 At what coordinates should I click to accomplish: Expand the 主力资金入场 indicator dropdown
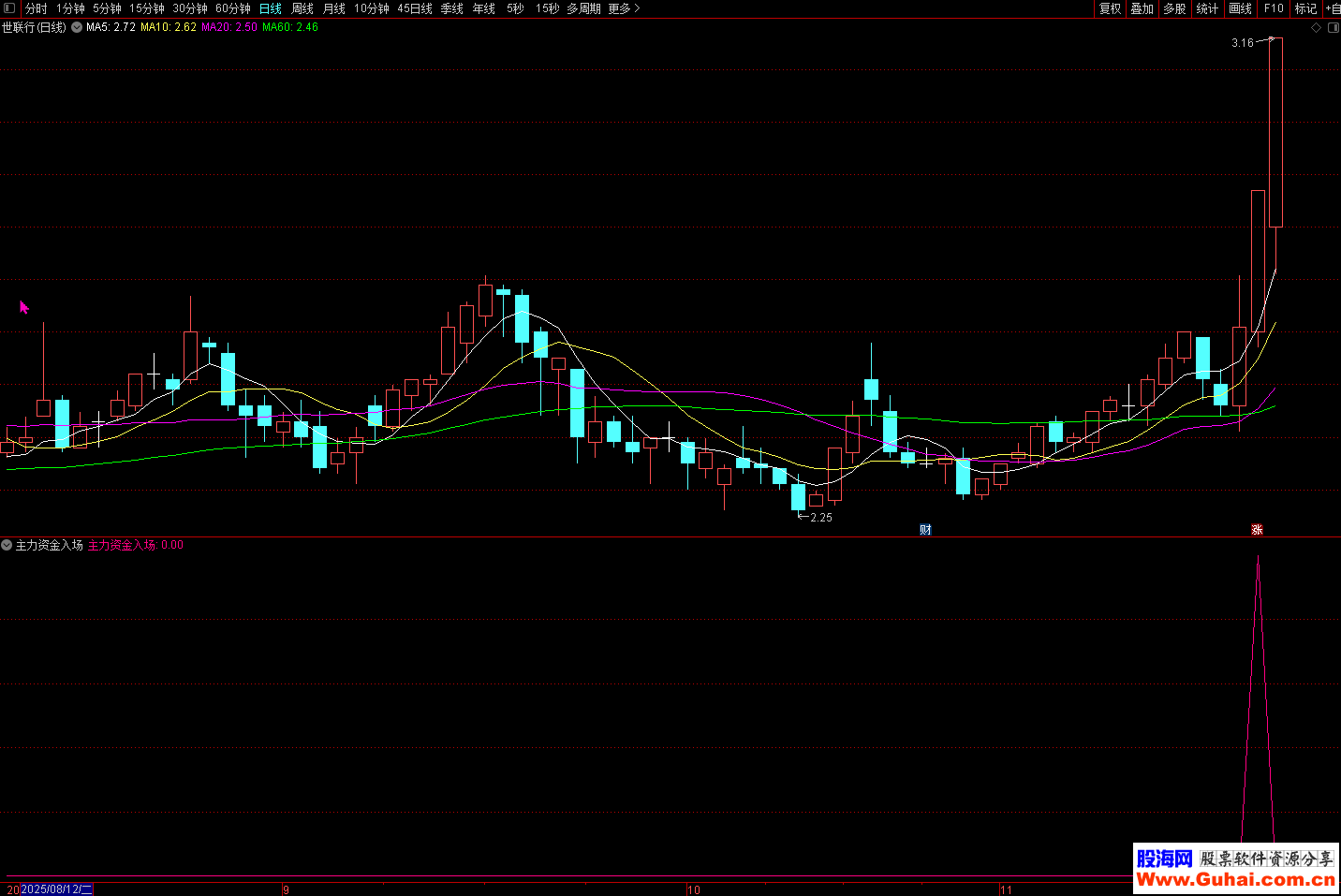coord(7,545)
